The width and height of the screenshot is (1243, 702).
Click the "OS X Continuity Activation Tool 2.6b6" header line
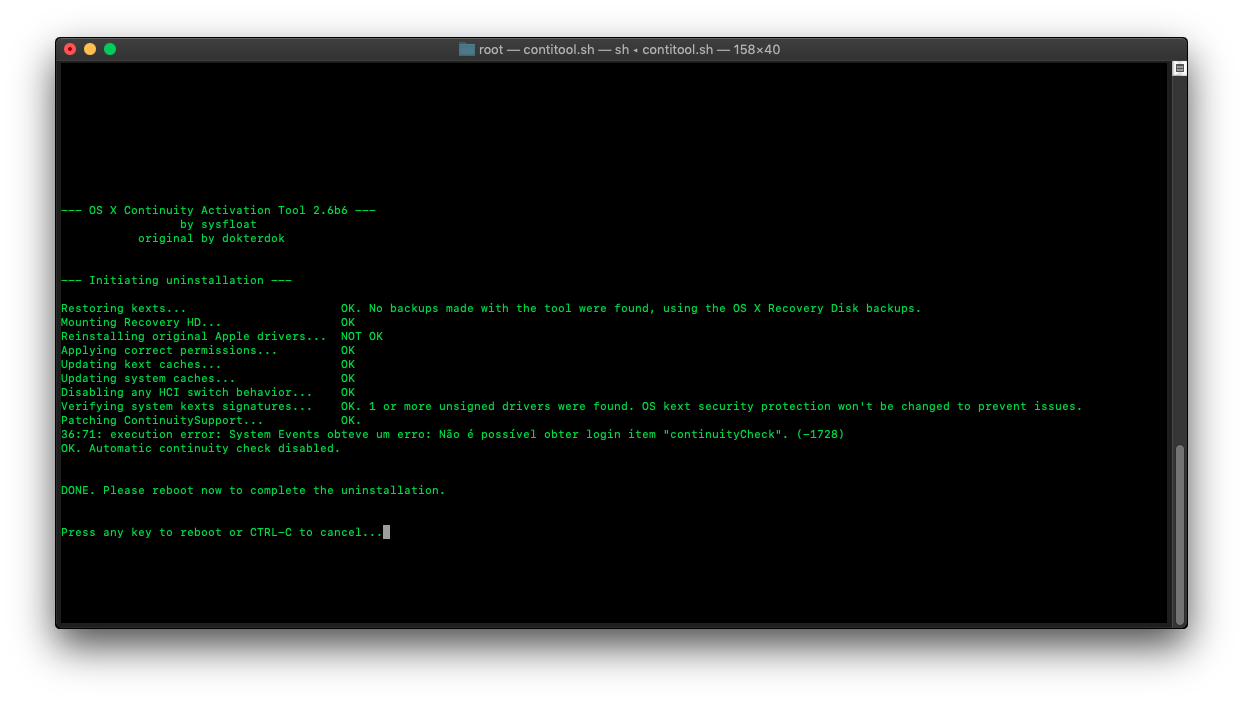218,210
